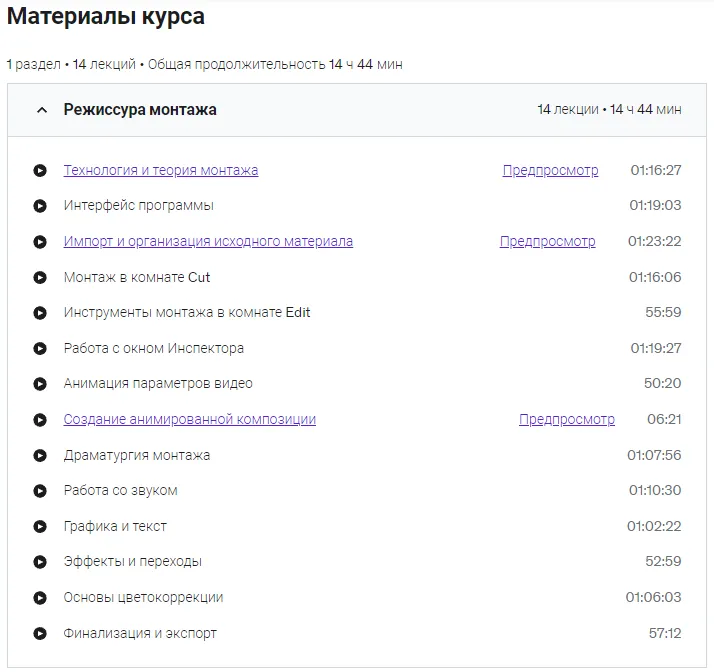714x672 pixels.
Task: Open Создание анимированной композиции lecture link
Action: (x=190, y=420)
